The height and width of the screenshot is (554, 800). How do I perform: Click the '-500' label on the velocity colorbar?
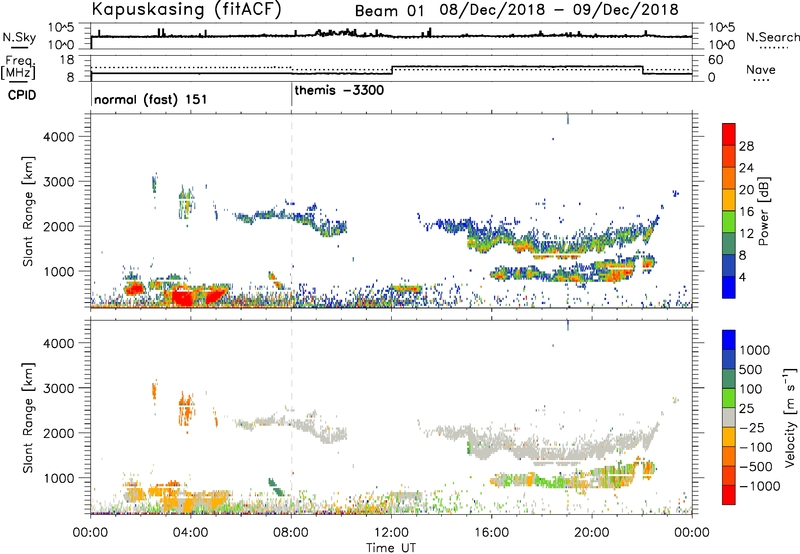(755, 467)
